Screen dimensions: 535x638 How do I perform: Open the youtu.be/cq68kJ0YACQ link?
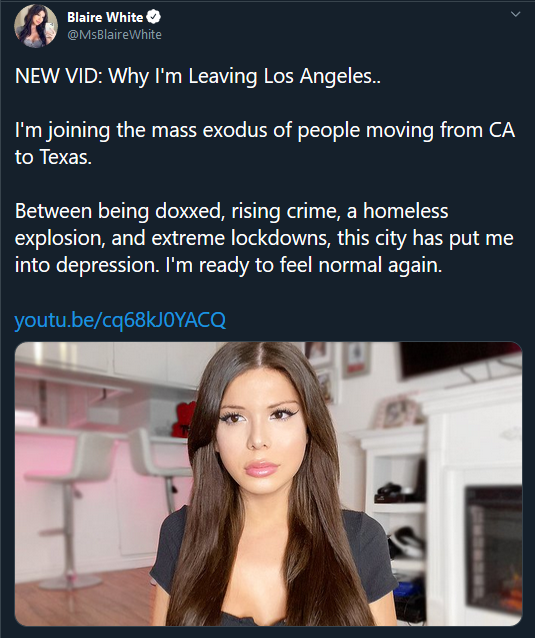120,320
